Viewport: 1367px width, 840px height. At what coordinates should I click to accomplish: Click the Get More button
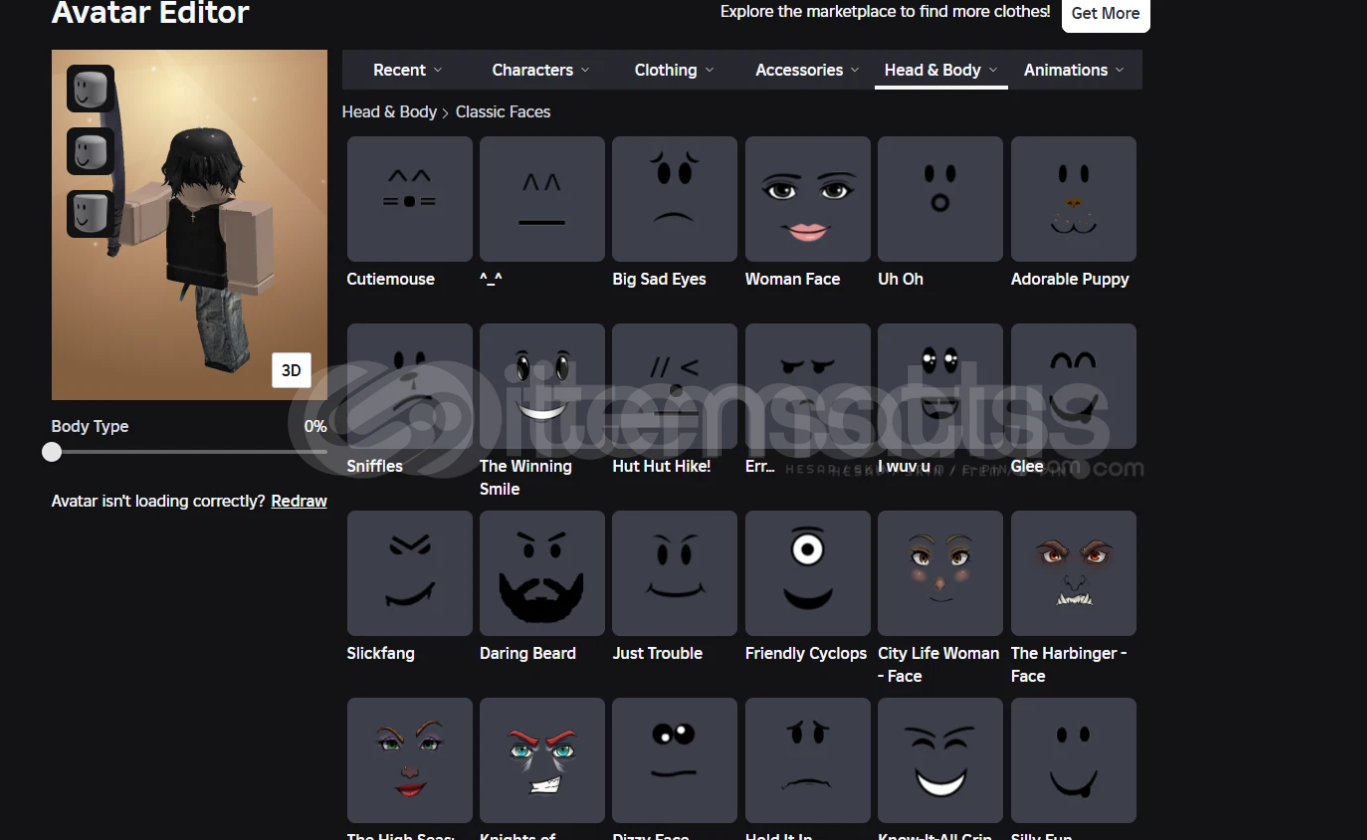(1106, 13)
